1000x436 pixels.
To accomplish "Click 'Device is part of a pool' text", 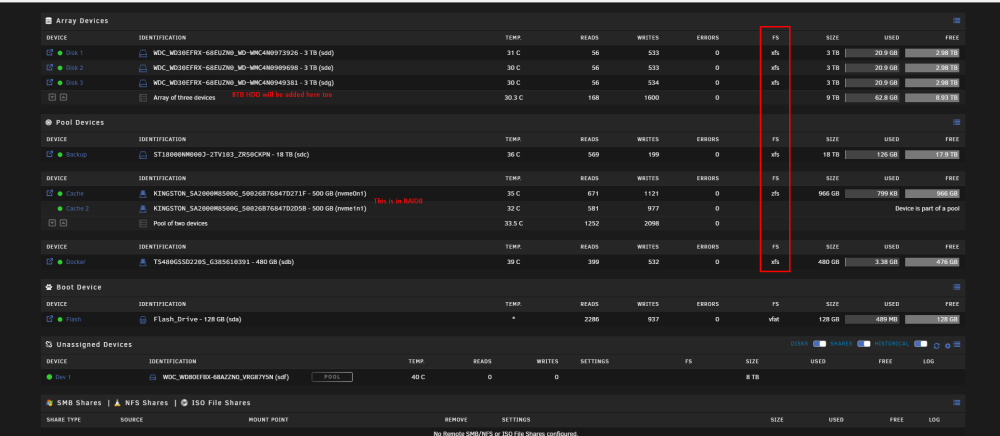I will (x=927, y=208).
